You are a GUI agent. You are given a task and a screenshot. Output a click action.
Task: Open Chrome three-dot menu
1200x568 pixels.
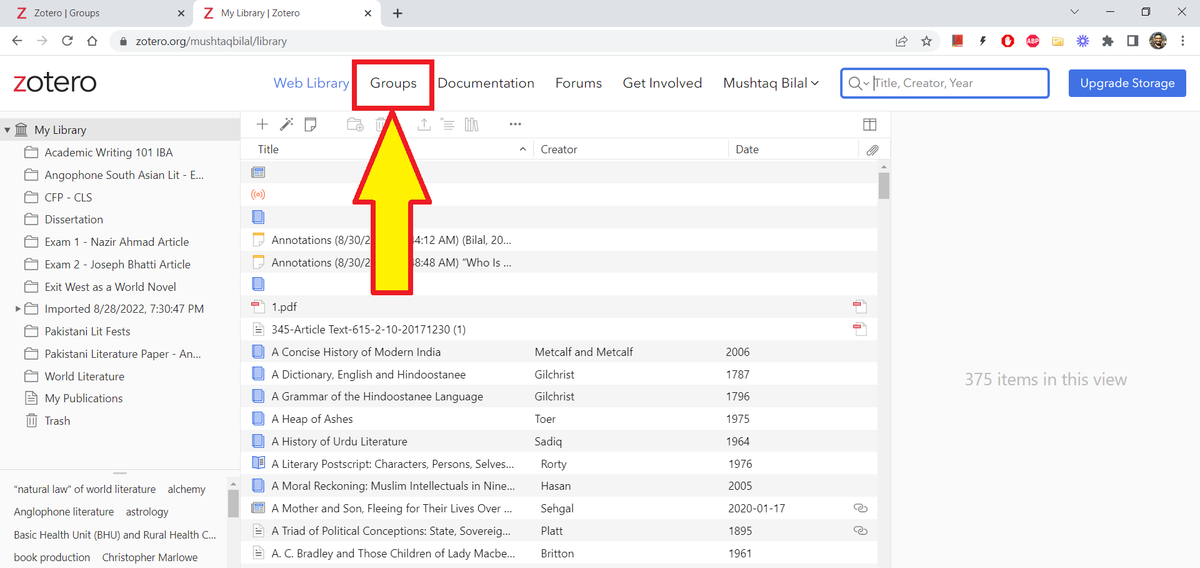[x=1183, y=41]
